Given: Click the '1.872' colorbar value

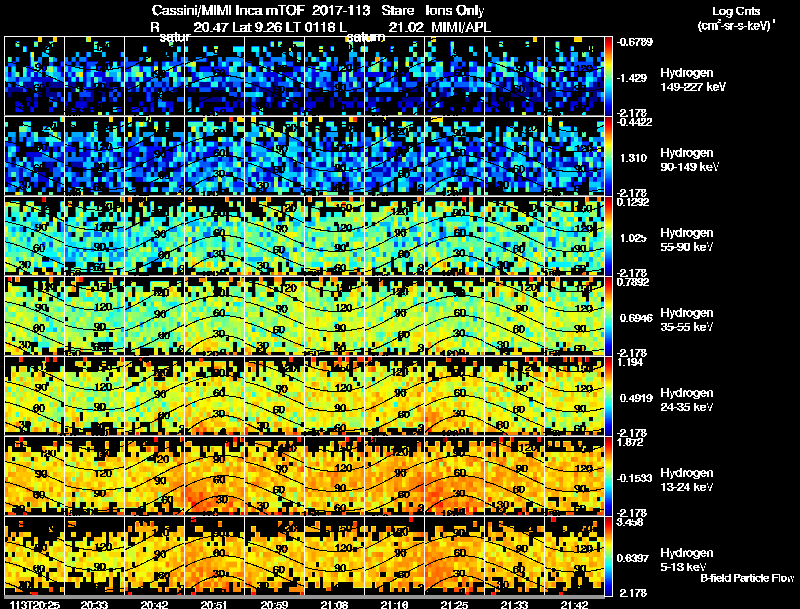Looking at the screenshot, I should pyautogui.click(x=631, y=442).
